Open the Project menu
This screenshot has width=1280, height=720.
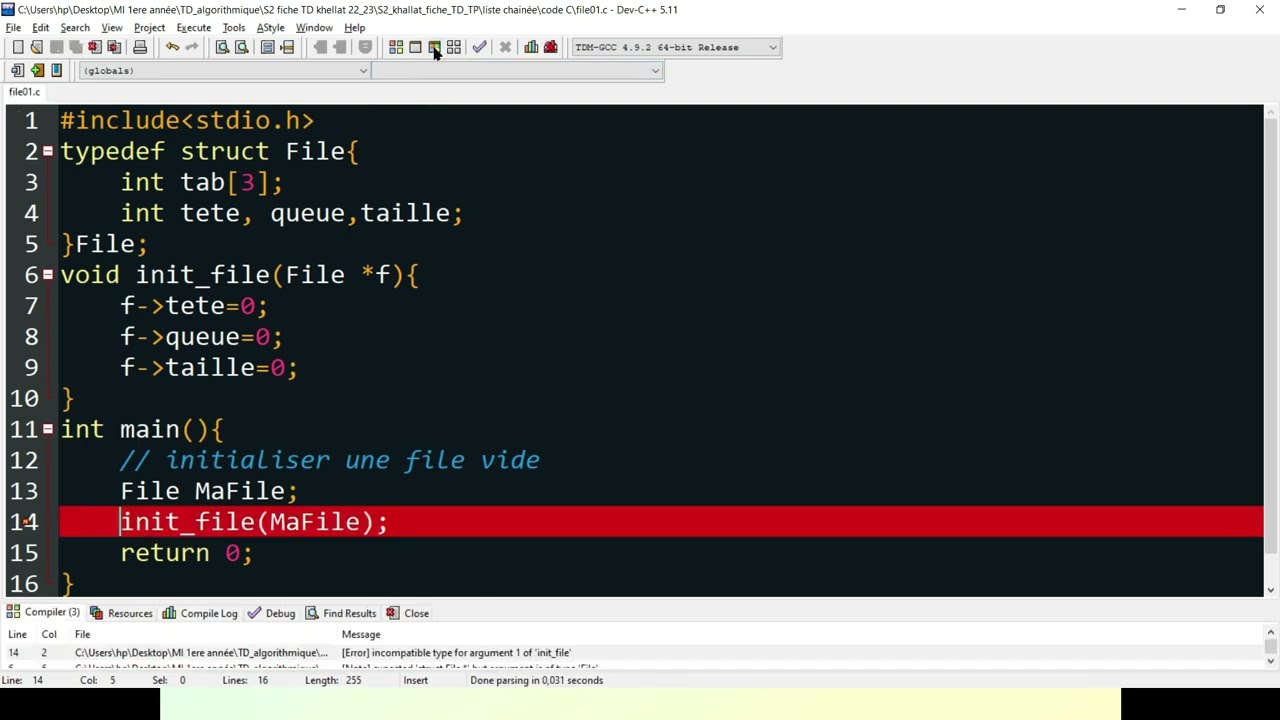click(x=149, y=27)
